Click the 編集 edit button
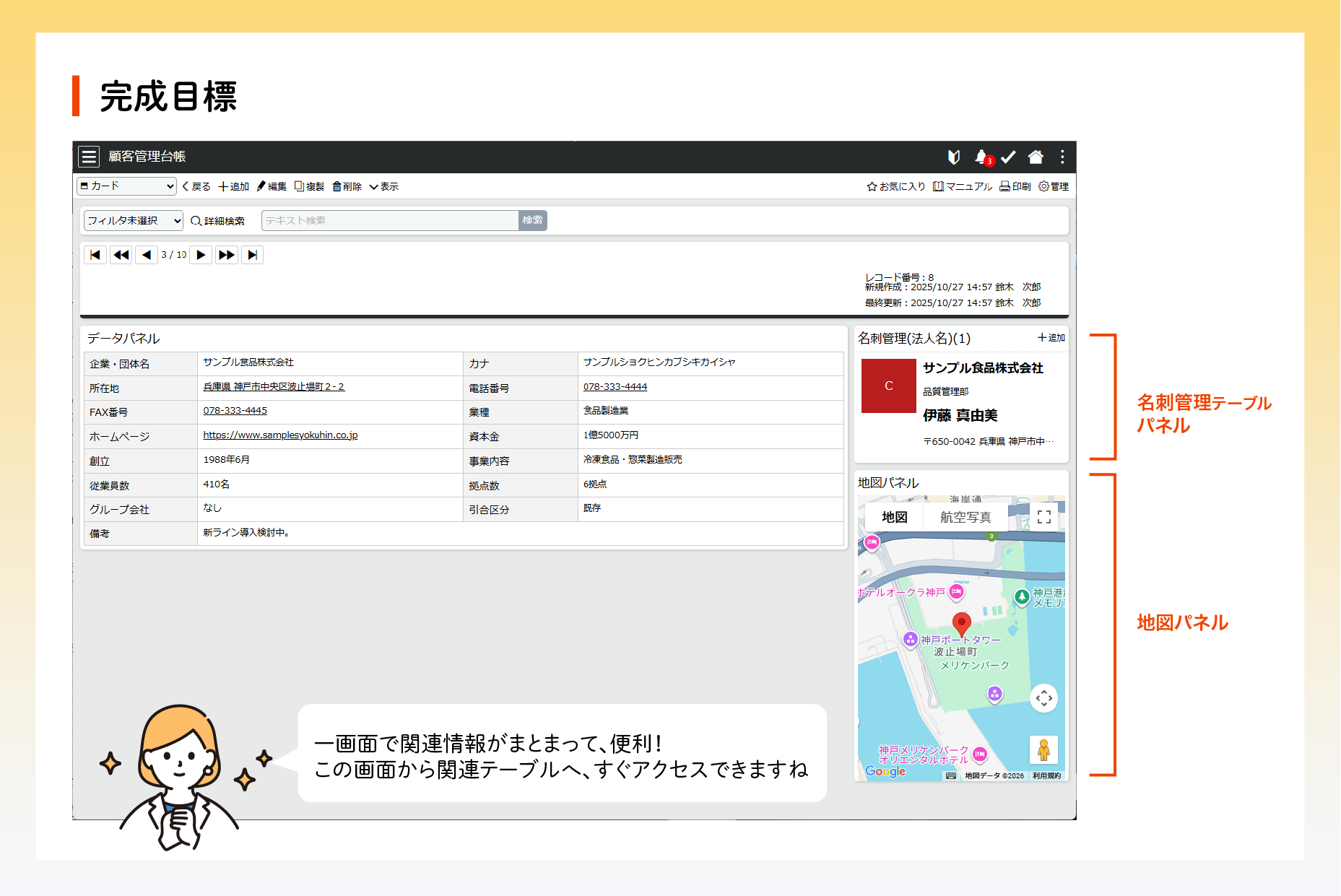Viewport: 1341px width, 896px height. 272,186
